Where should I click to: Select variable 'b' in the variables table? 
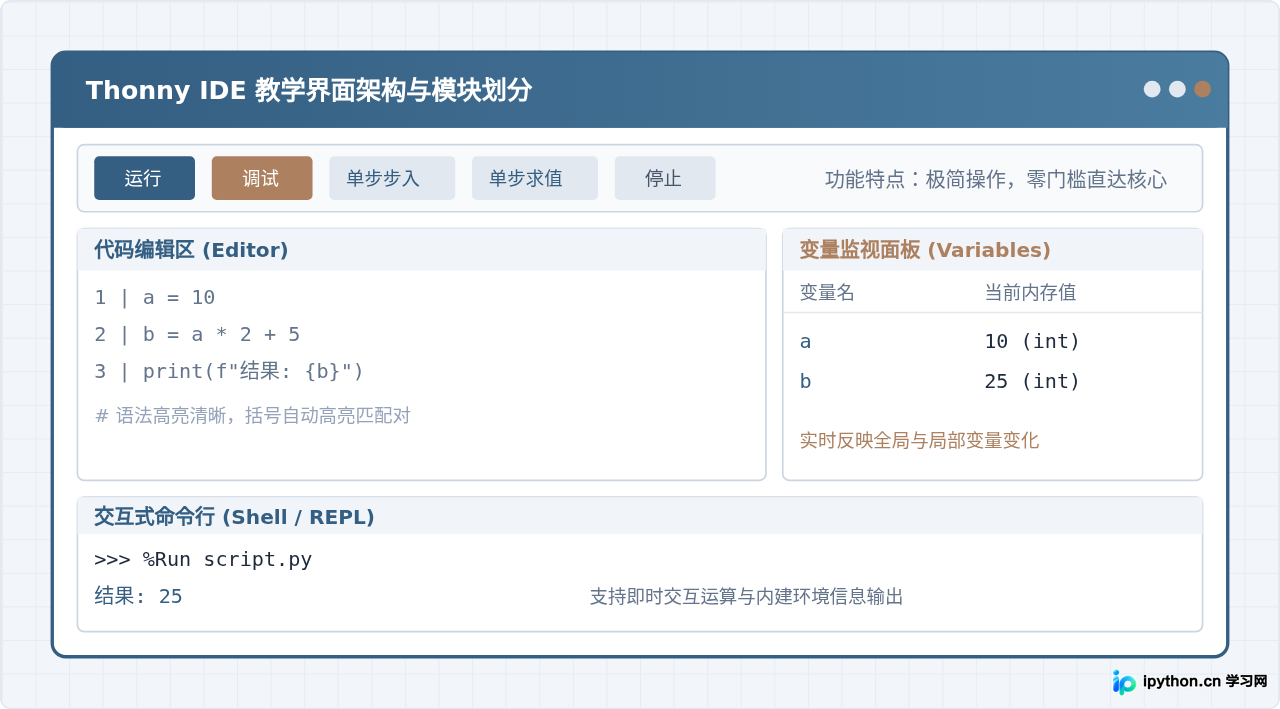805,382
